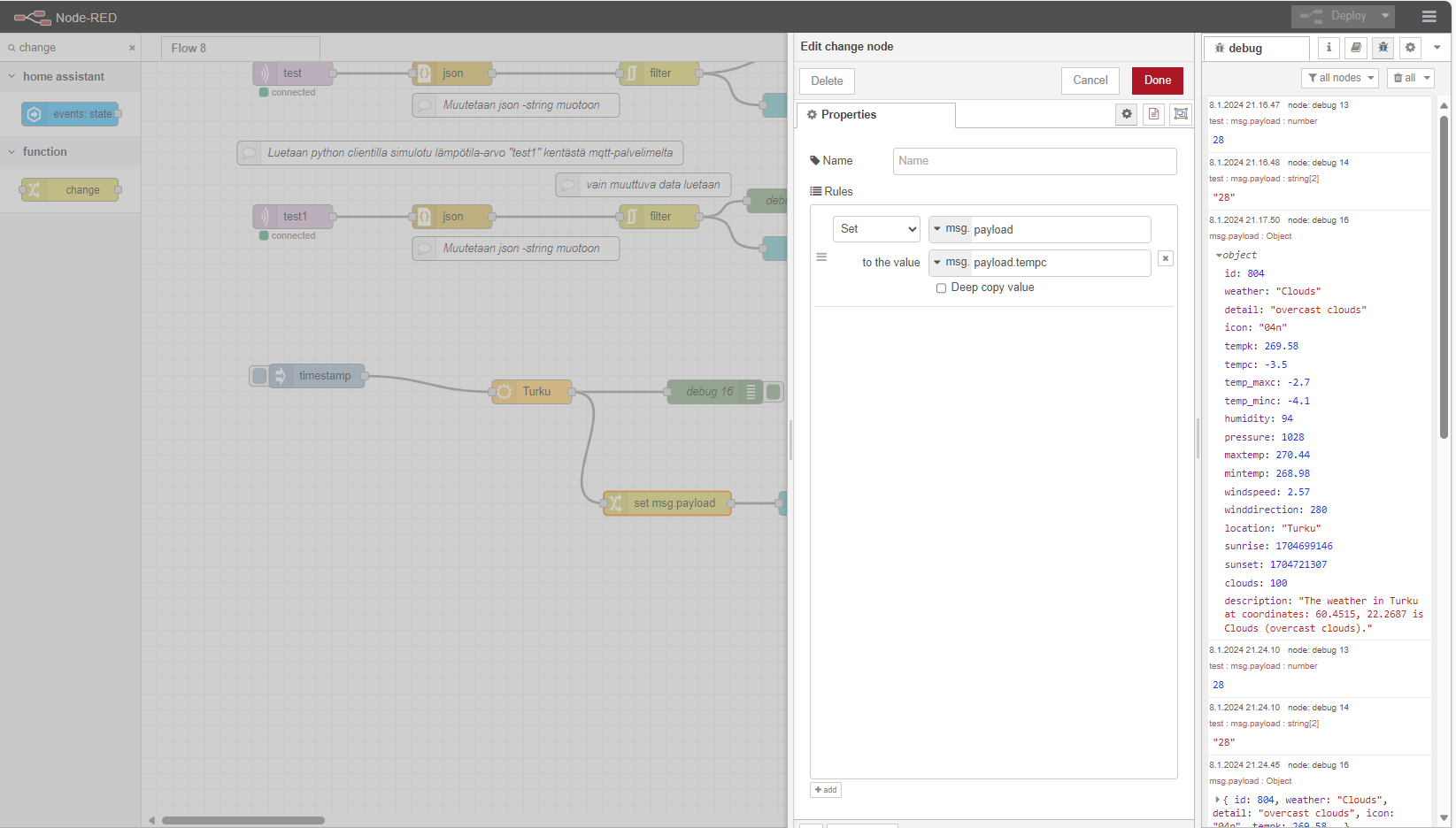Clear the palette search filter
Screen dimensions: 1456x828
tap(132, 48)
